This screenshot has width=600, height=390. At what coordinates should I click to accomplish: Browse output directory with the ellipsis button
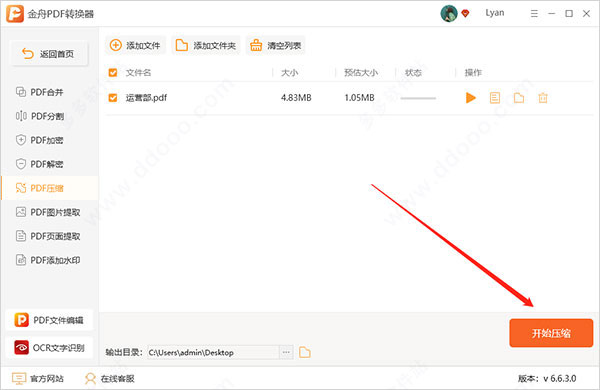pos(286,352)
